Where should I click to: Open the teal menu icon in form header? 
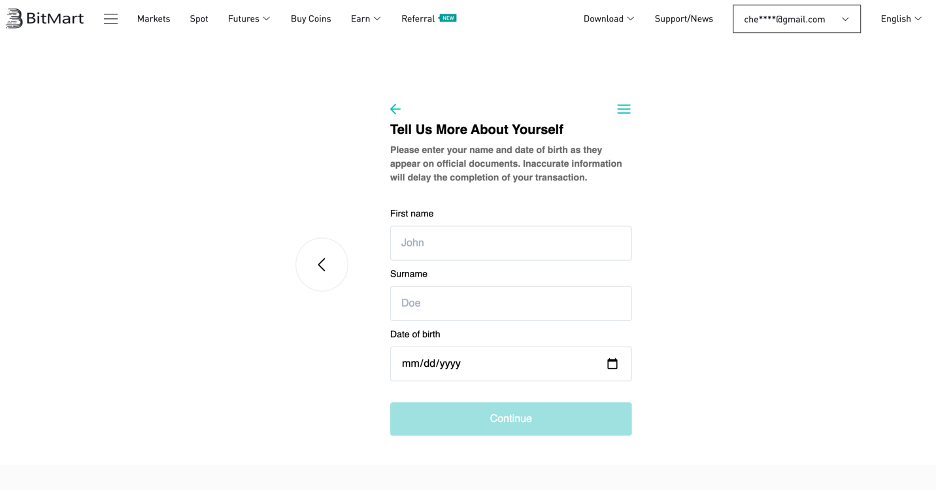624,109
